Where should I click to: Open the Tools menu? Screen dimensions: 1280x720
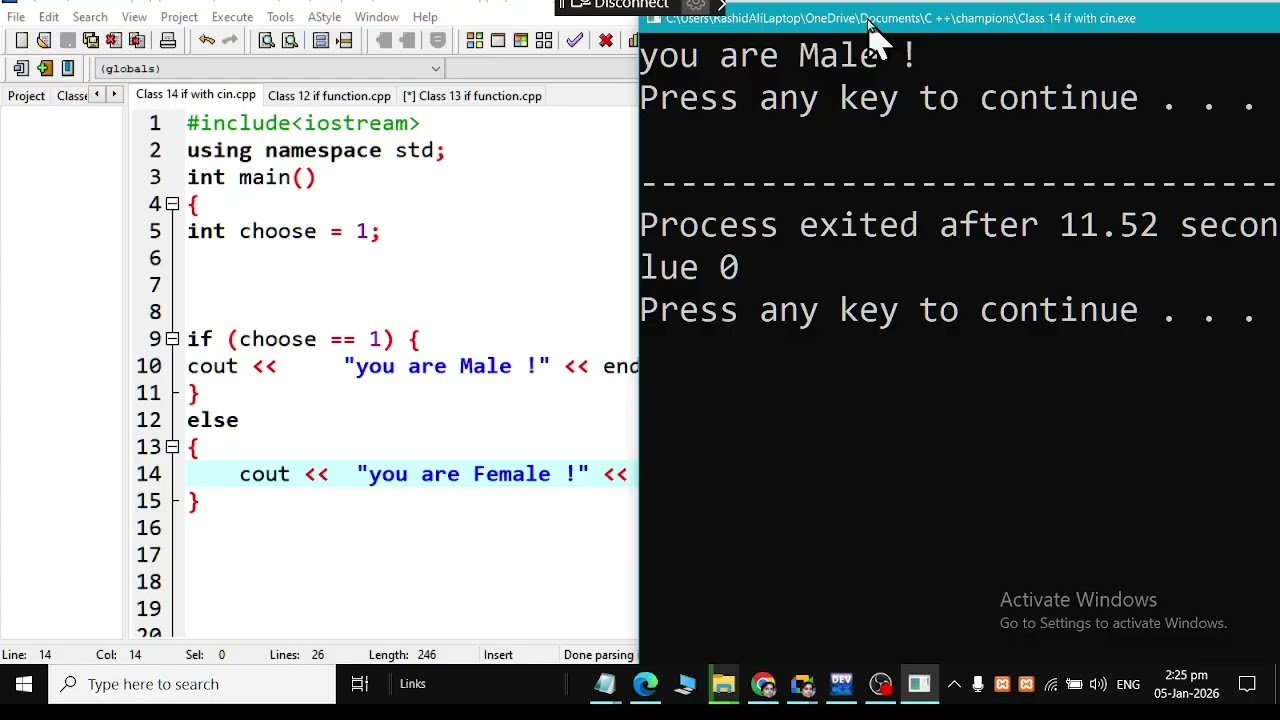tap(280, 17)
